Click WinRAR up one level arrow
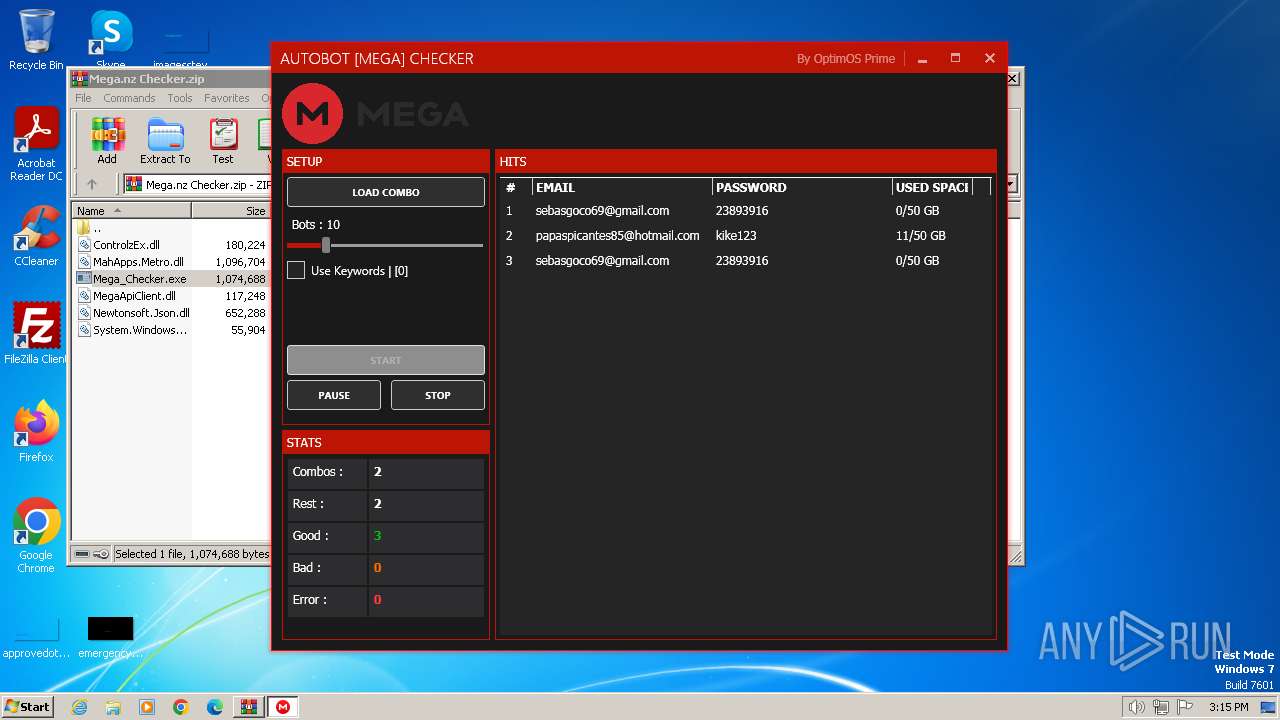 [92, 184]
